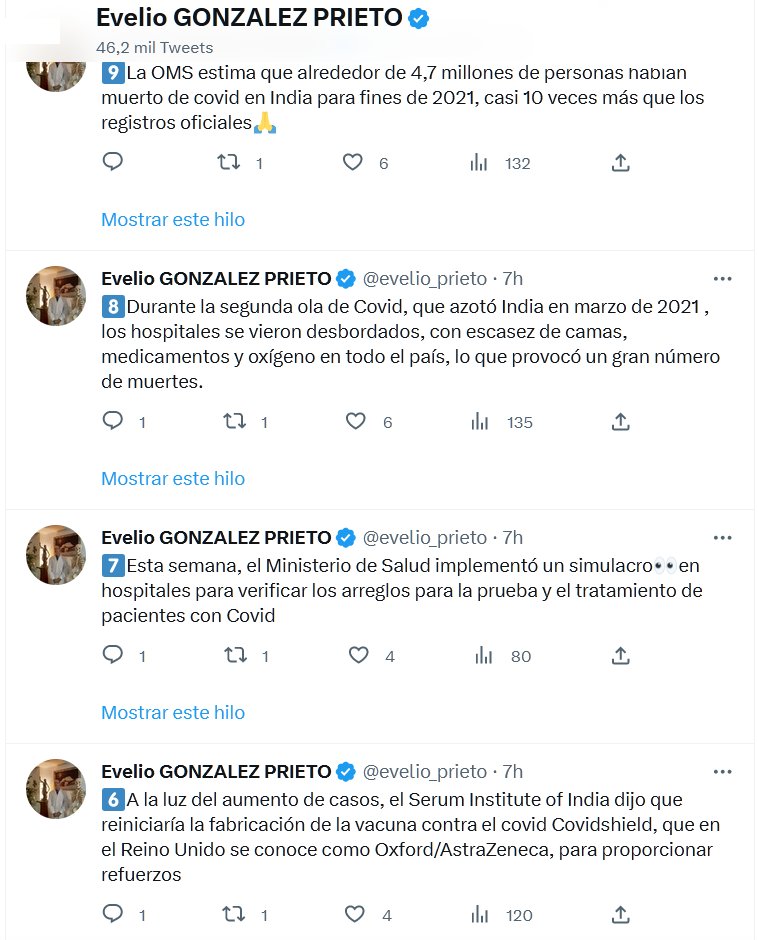This screenshot has height=940, width=758.
Task: Click profile avatar beside tweet 7
Action: (x=56, y=554)
